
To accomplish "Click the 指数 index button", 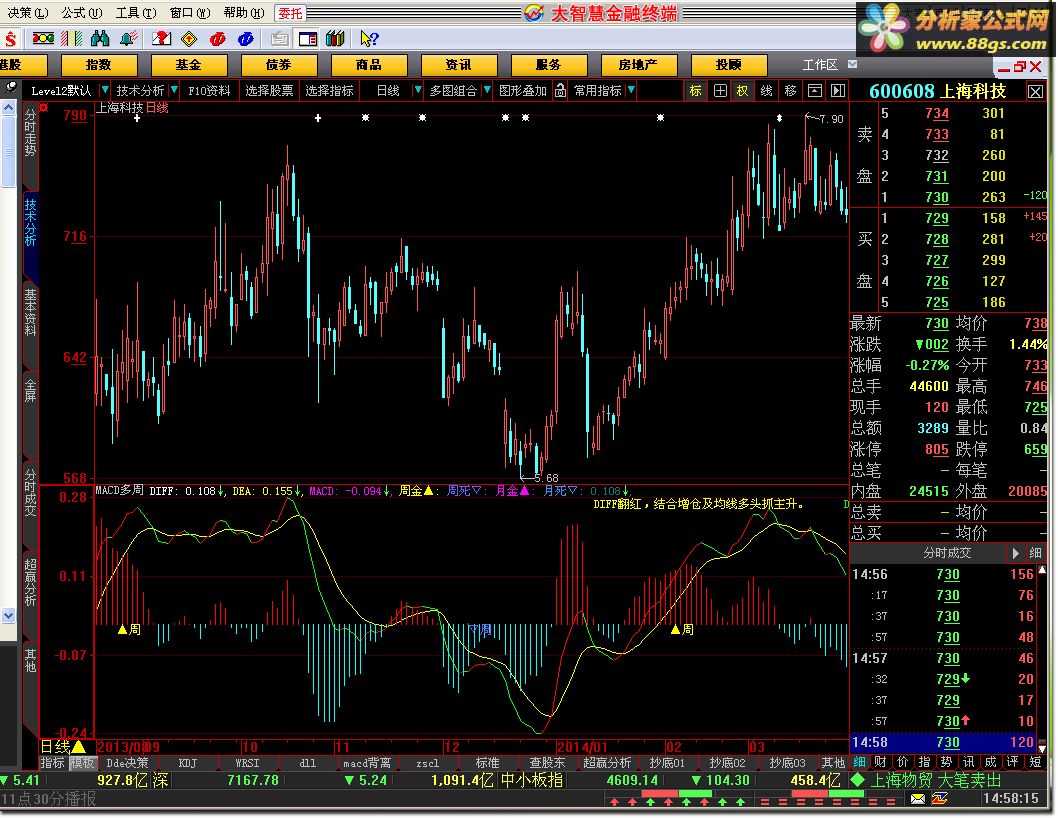I will pos(99,65).
